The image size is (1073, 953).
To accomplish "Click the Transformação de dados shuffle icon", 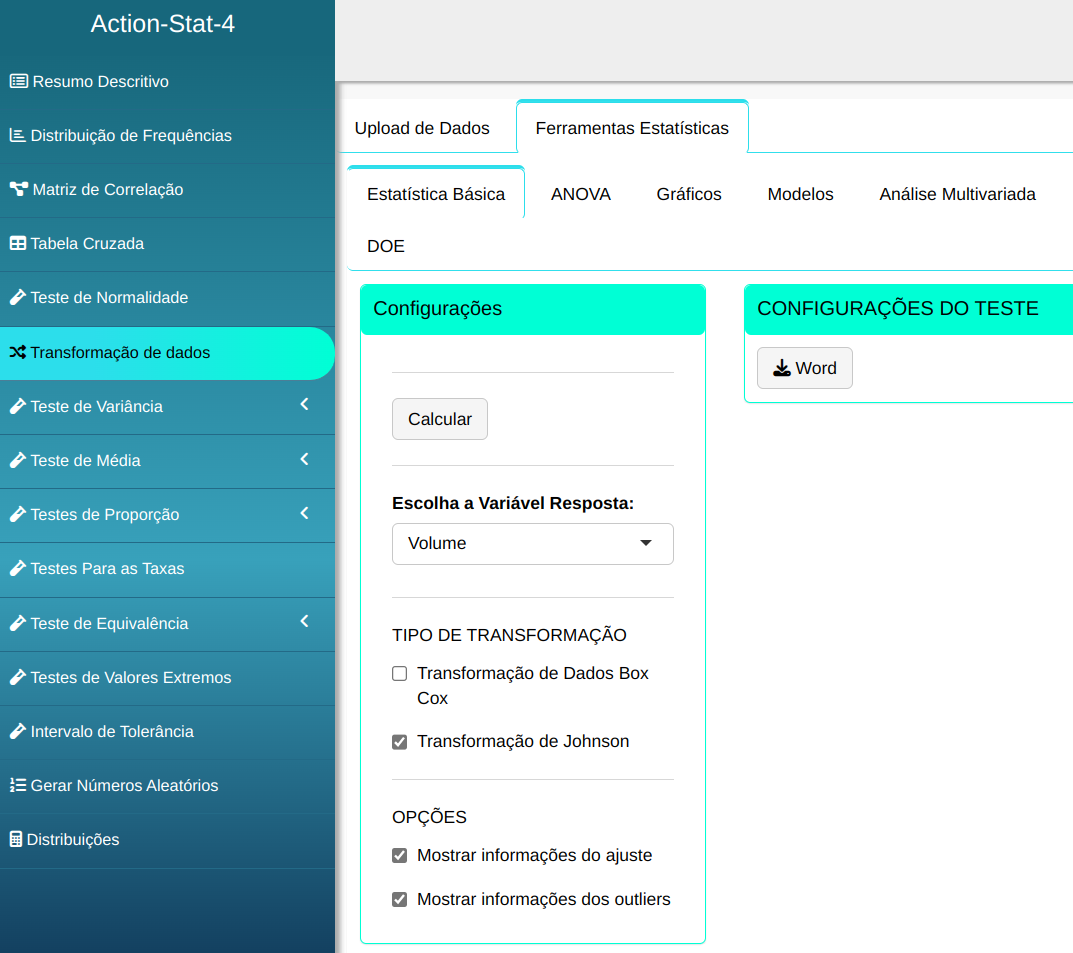I will [x=17, y=353].
